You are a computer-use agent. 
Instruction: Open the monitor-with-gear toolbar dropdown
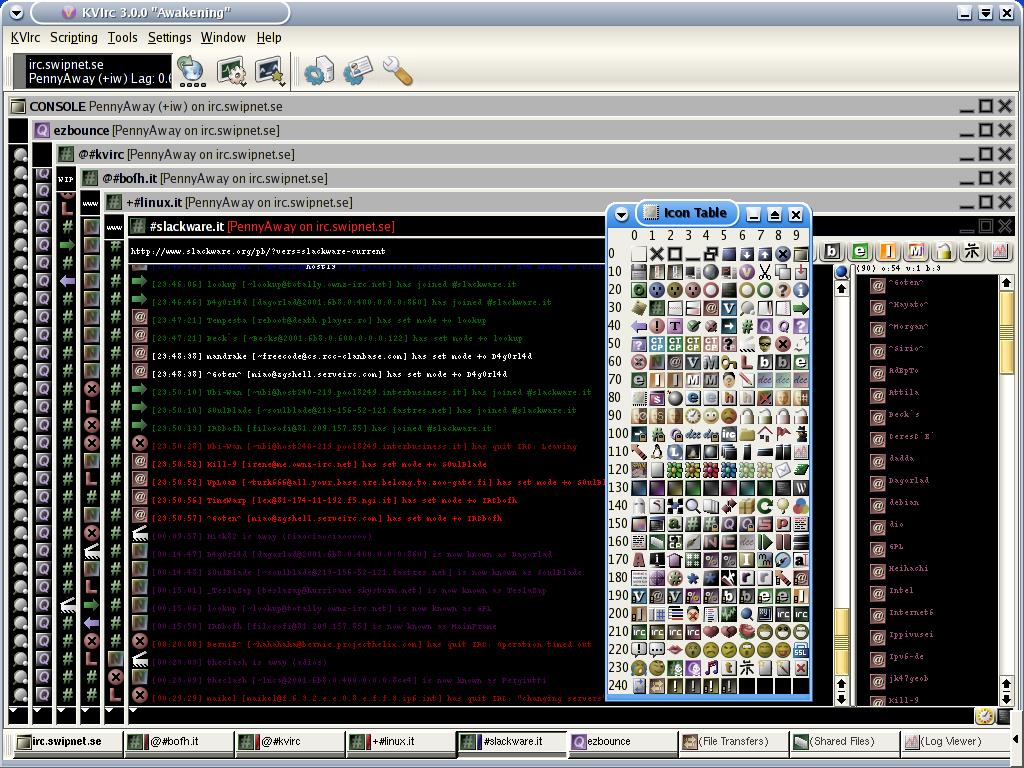(231, 71)
